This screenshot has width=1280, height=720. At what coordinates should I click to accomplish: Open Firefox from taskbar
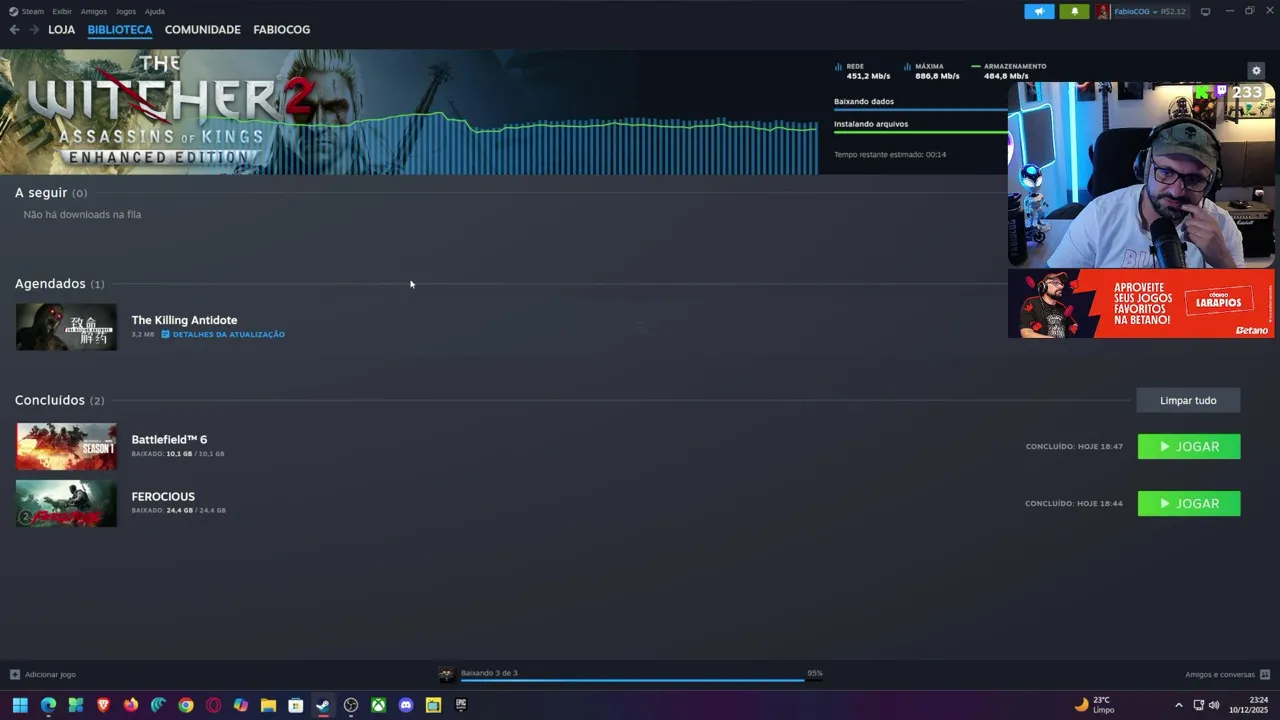[x=131, y=705]
